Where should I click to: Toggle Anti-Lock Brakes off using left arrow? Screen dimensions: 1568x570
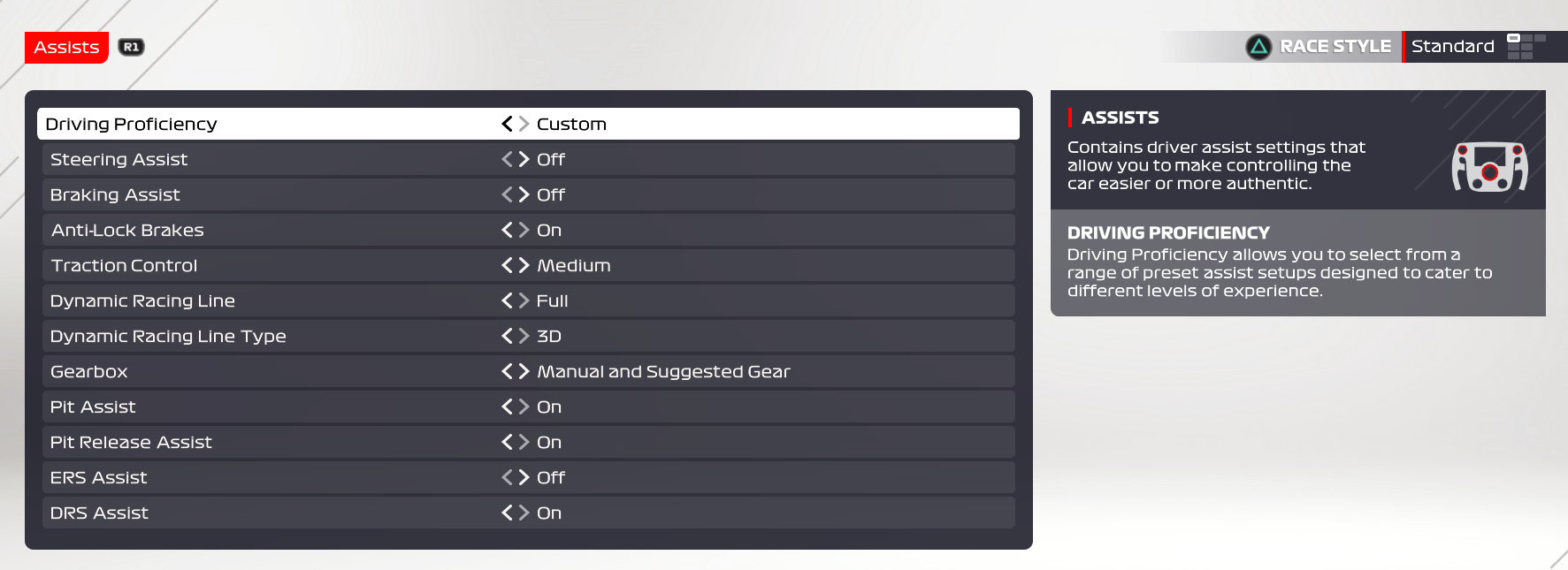[507, 230]
